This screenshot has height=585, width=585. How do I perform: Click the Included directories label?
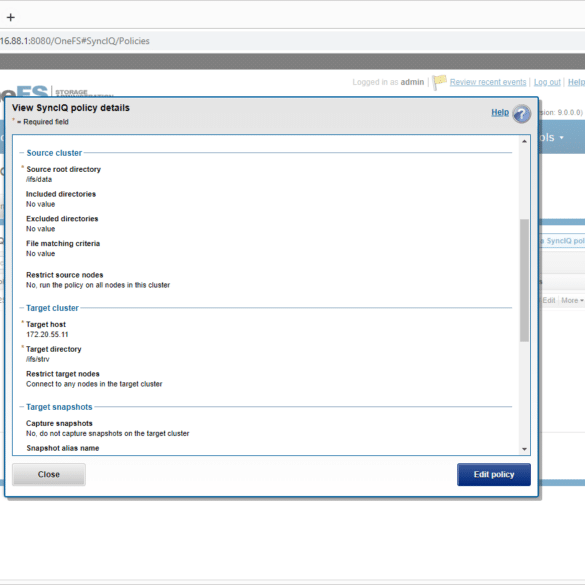[61, 194]
